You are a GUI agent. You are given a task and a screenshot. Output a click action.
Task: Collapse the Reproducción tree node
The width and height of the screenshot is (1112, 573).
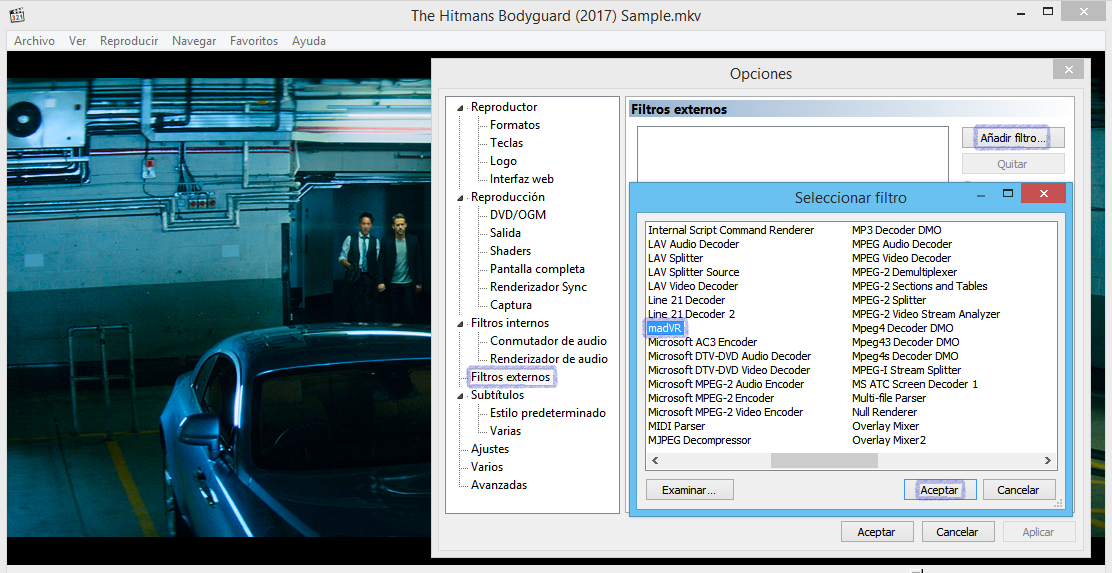tap(461, 198)
